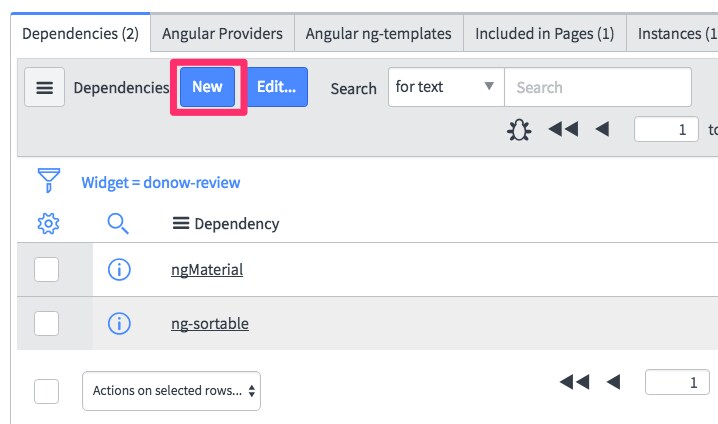Go to first page, top pagination
This screenshot has height=424, width=718.
[x=563, y=129]
